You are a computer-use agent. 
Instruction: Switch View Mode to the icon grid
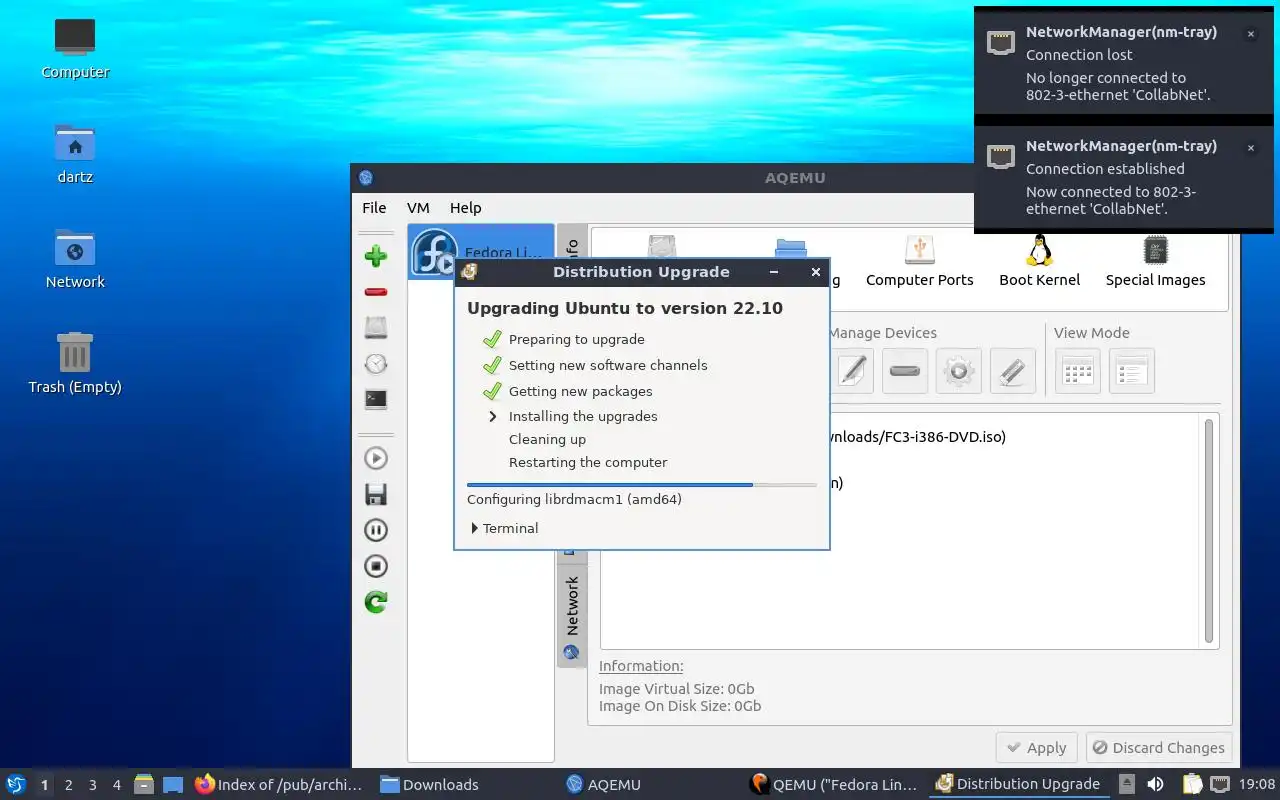1078,371
